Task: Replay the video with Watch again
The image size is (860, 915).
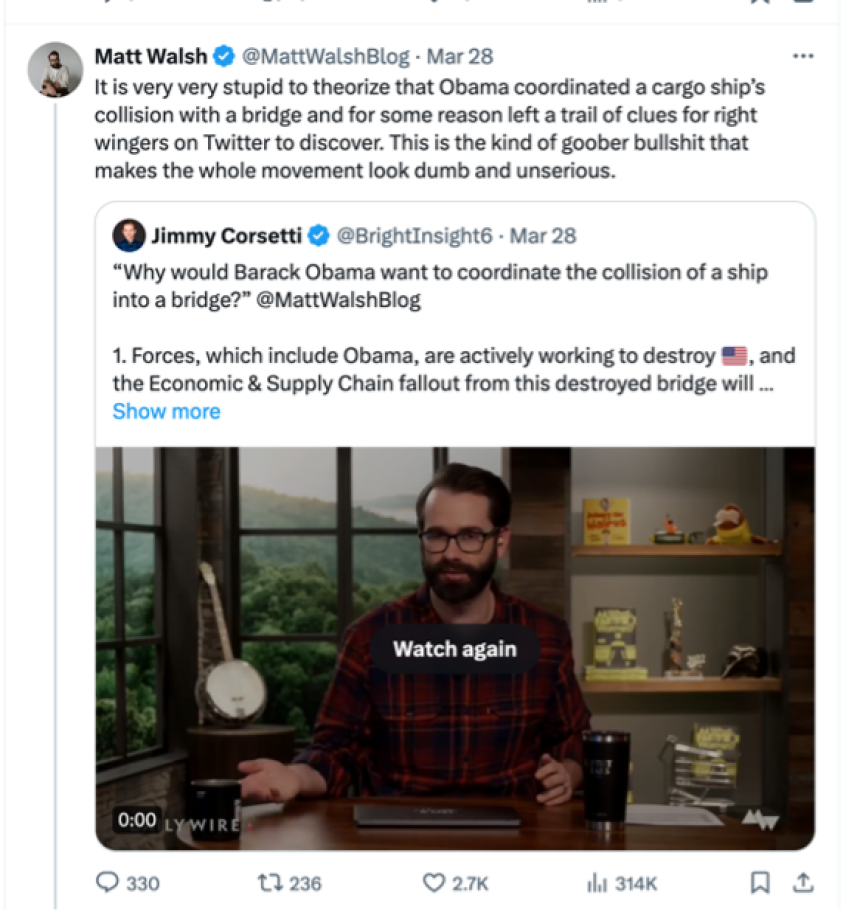Action: coord(455,649)
